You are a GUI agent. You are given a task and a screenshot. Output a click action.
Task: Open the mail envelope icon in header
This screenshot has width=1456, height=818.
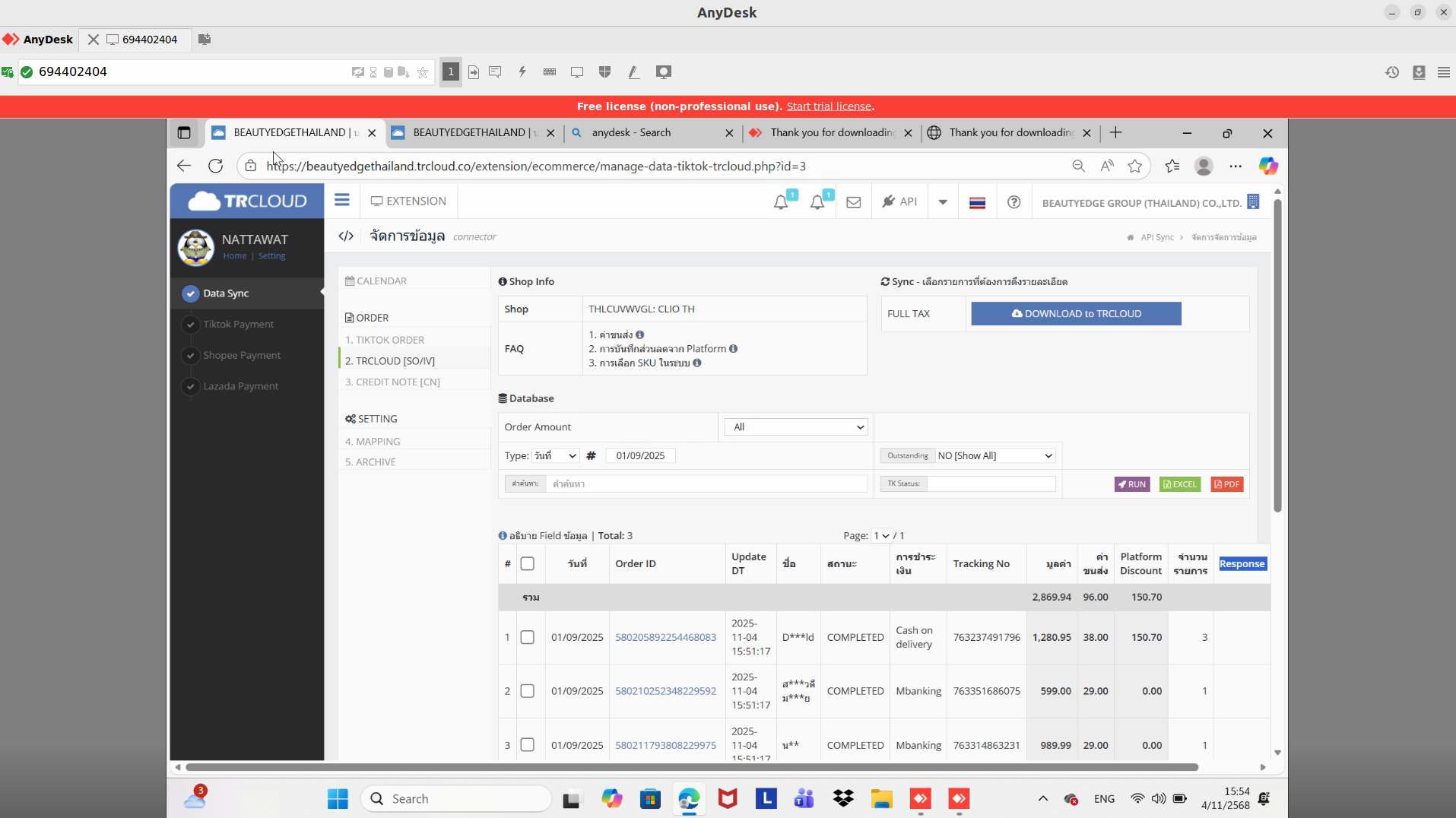pyautogui.click(x=853, y=202)
